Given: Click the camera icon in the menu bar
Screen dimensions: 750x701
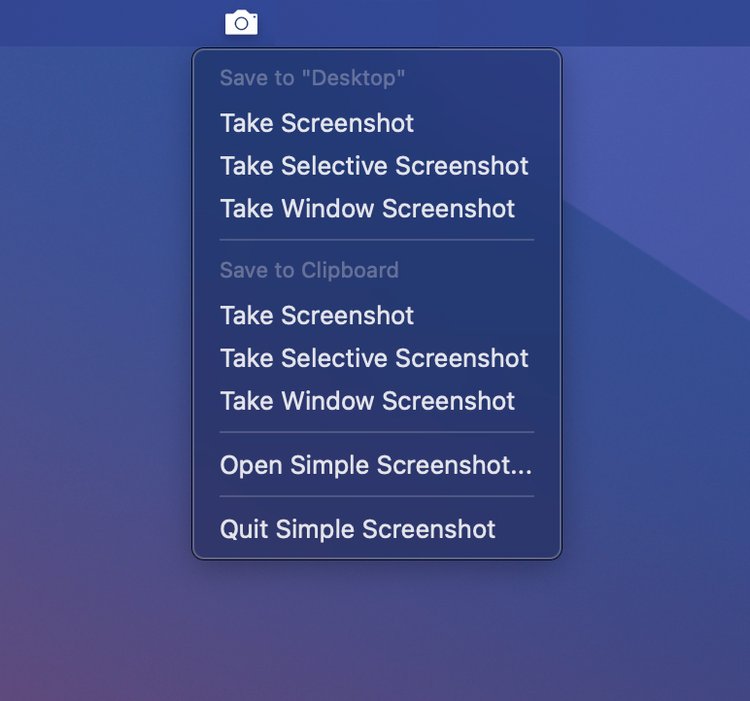Looking at the screenshot, I should pos(241,22).
